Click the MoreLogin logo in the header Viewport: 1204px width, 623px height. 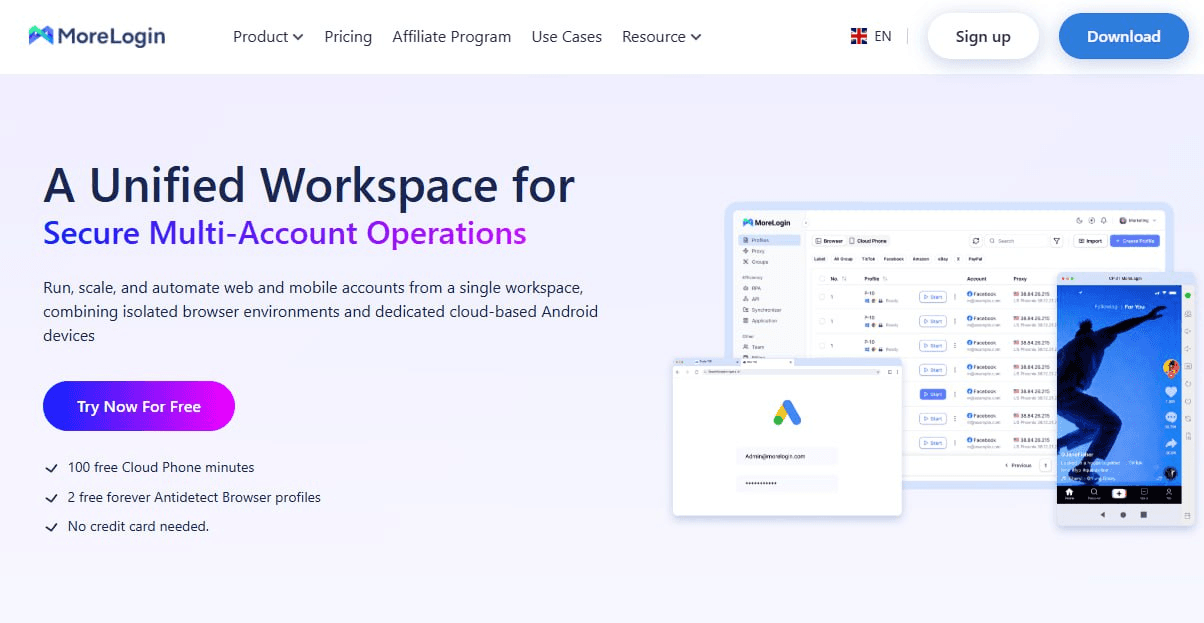97,36
